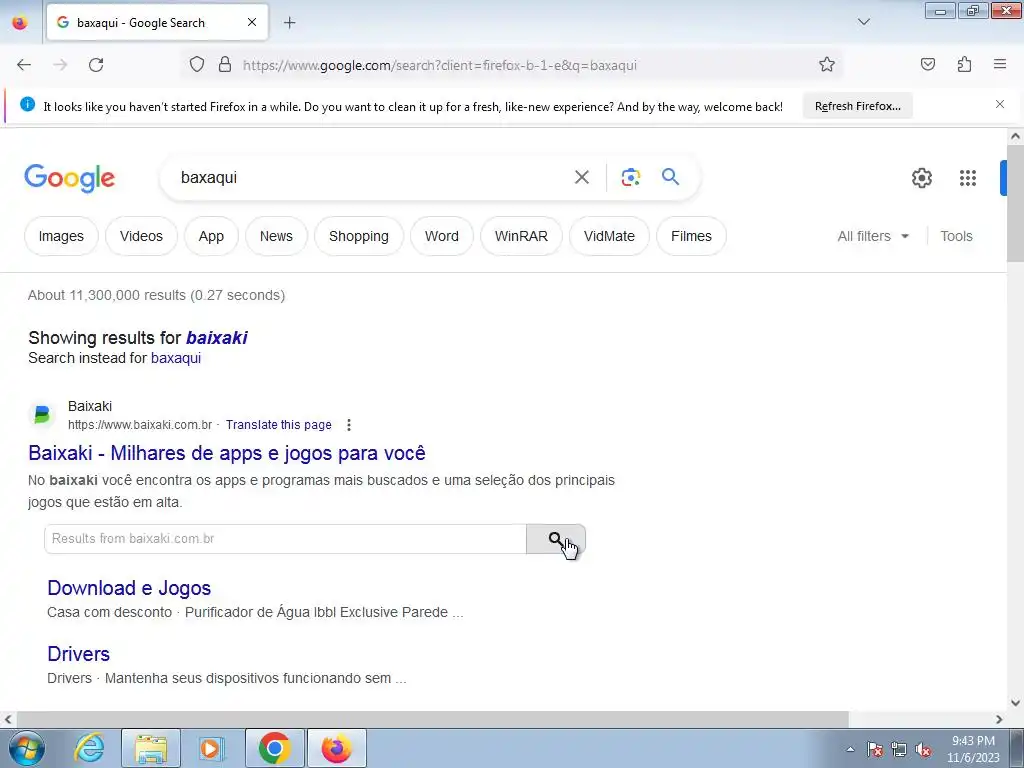Dismiss the Firefox refresh notification bar

coord(1000,104)
